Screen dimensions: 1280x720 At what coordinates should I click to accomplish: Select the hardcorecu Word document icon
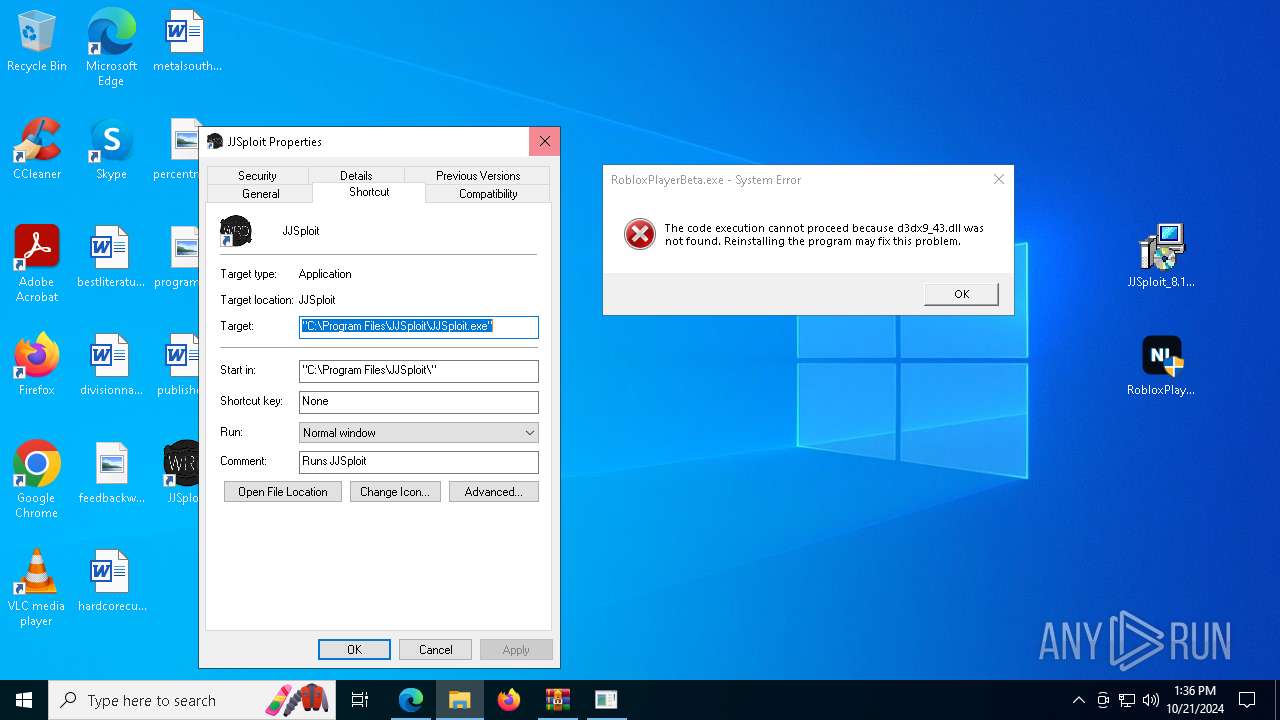coord(111,582)
